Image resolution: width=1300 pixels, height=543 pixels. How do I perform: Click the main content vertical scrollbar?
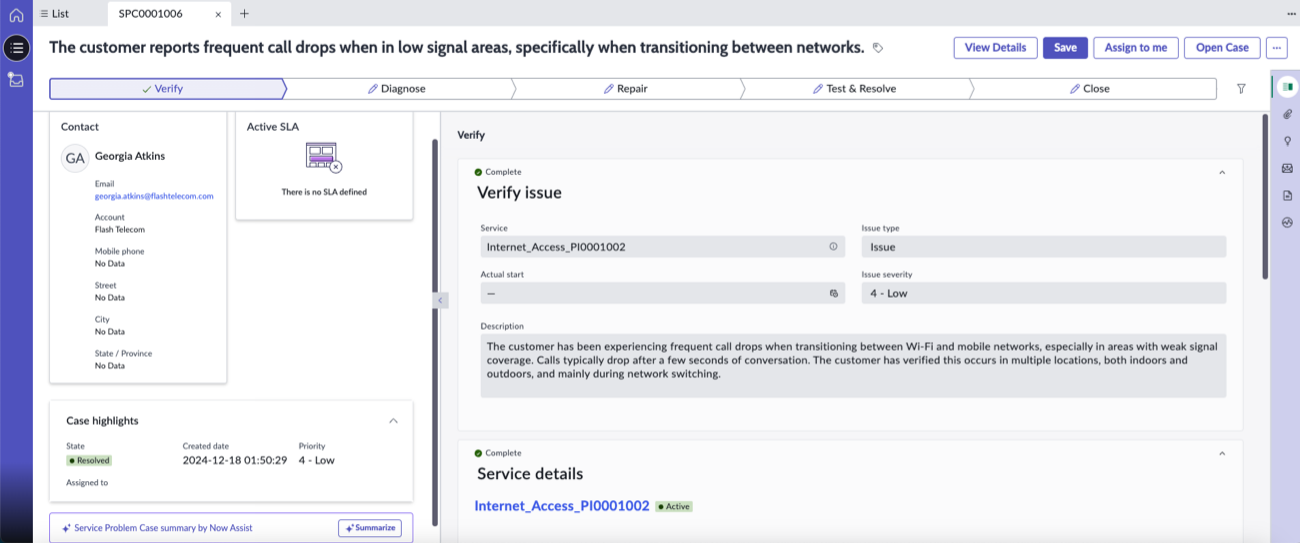coord(1265,196)
